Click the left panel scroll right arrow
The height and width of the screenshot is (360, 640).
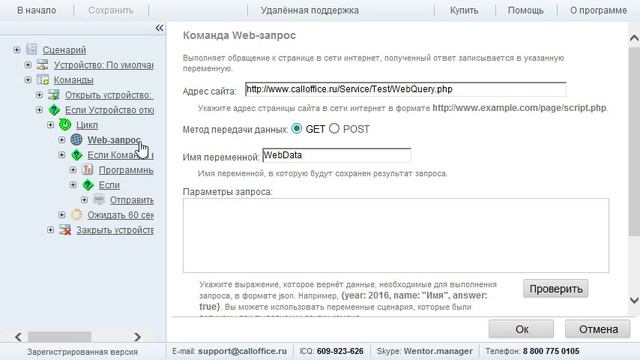[x=138, y=337]
